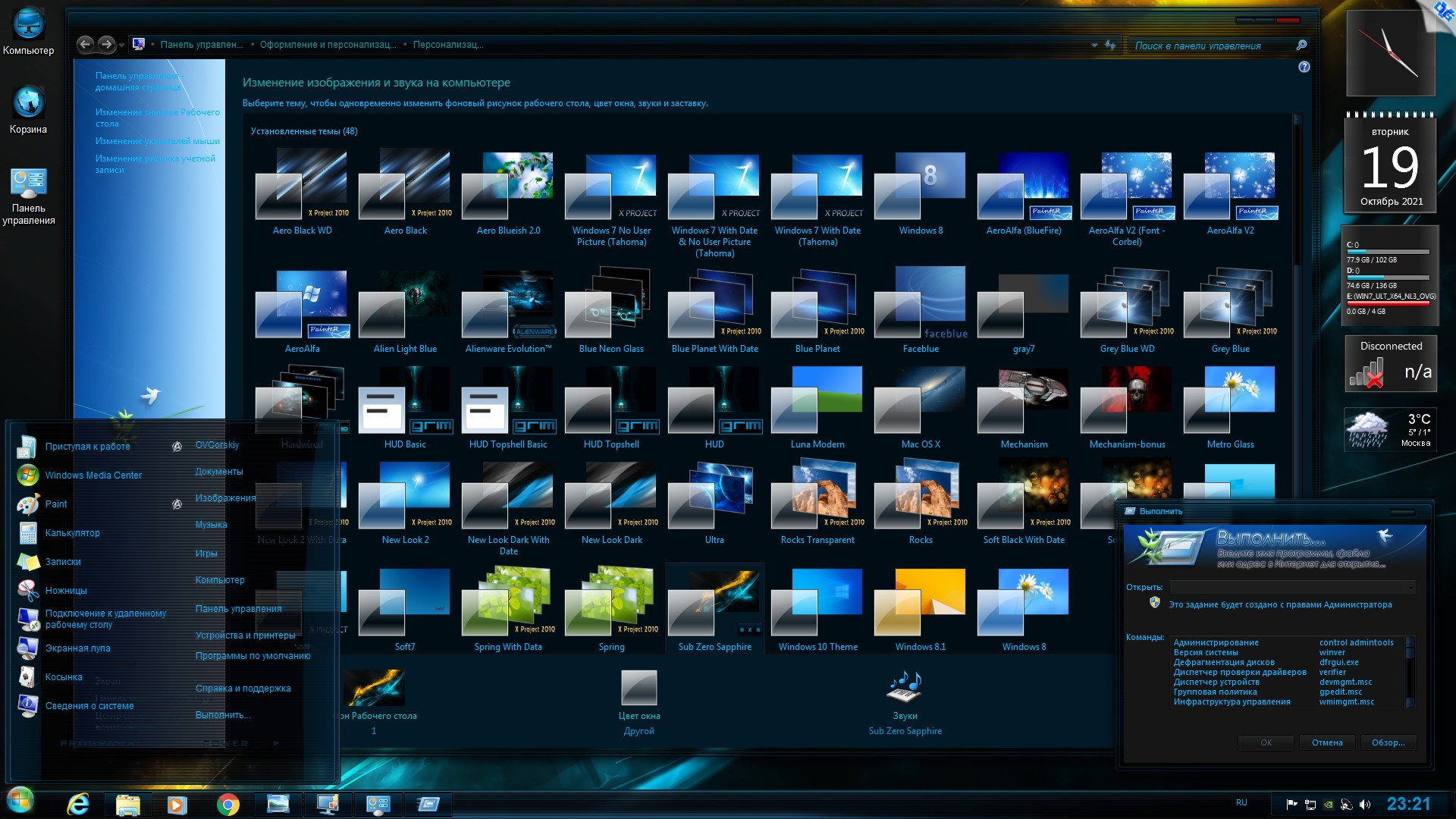Click Выполнить... in the Start menu
1456x819 pixels.
pyautogui.click(x=222, y=715)
